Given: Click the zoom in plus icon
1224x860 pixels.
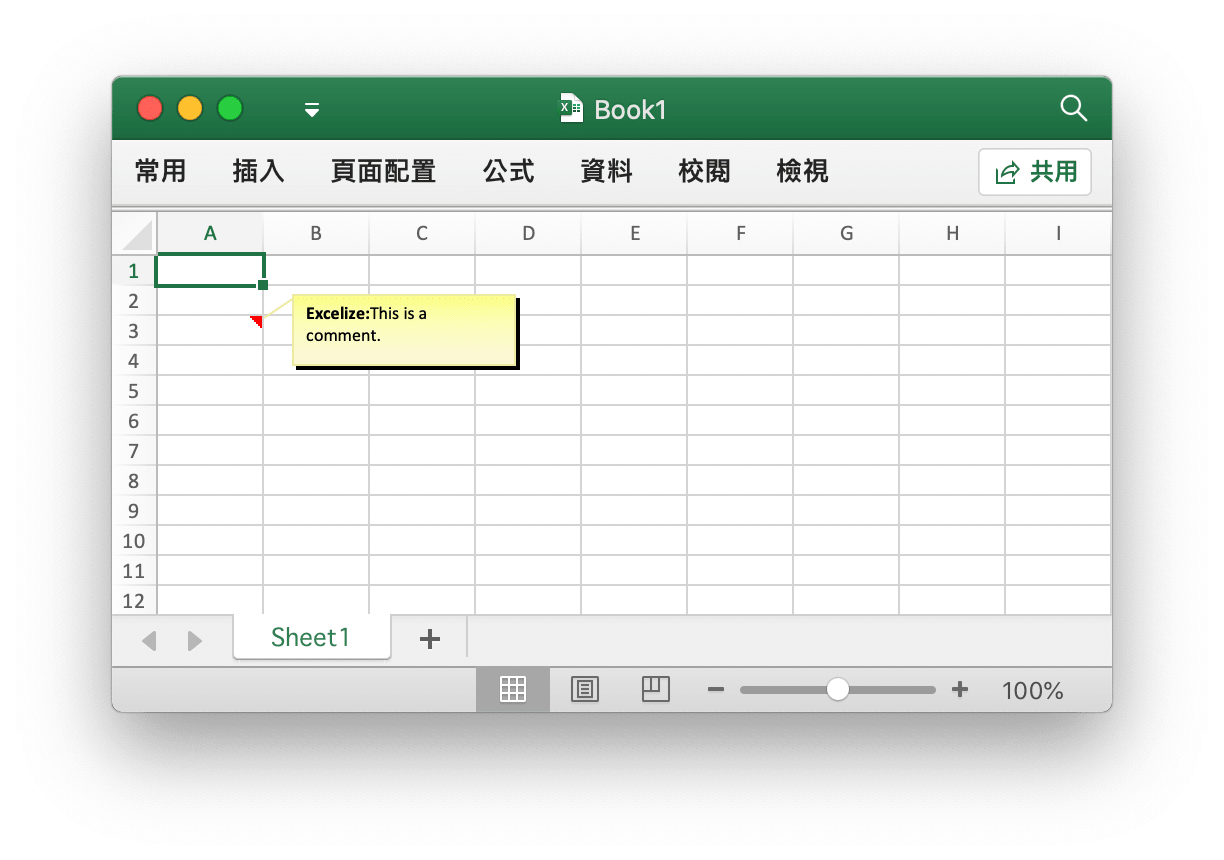Looking at the screenshot, I should click(960, 689).
